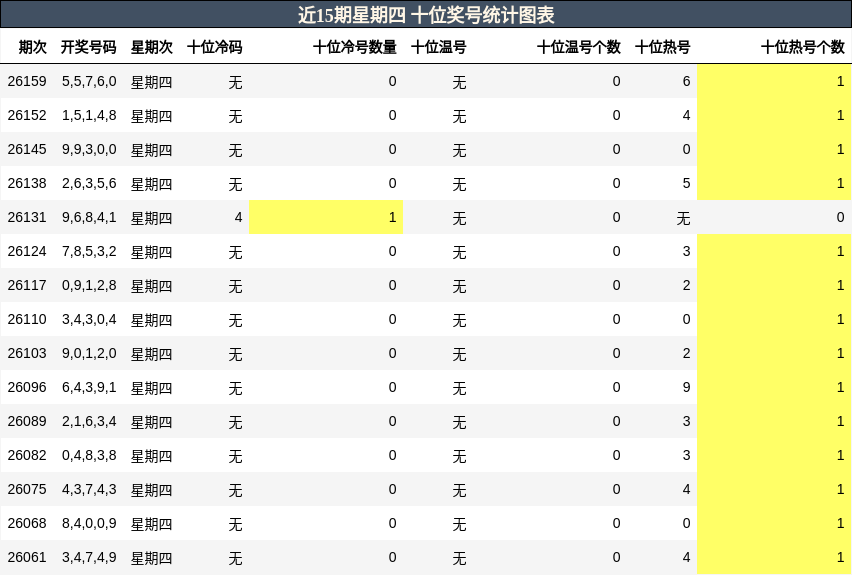The image size is (852, 575).
Task: Select winning numbers 2,1,6,3,4
Action: pyautogui.click(x=89, y=421)
